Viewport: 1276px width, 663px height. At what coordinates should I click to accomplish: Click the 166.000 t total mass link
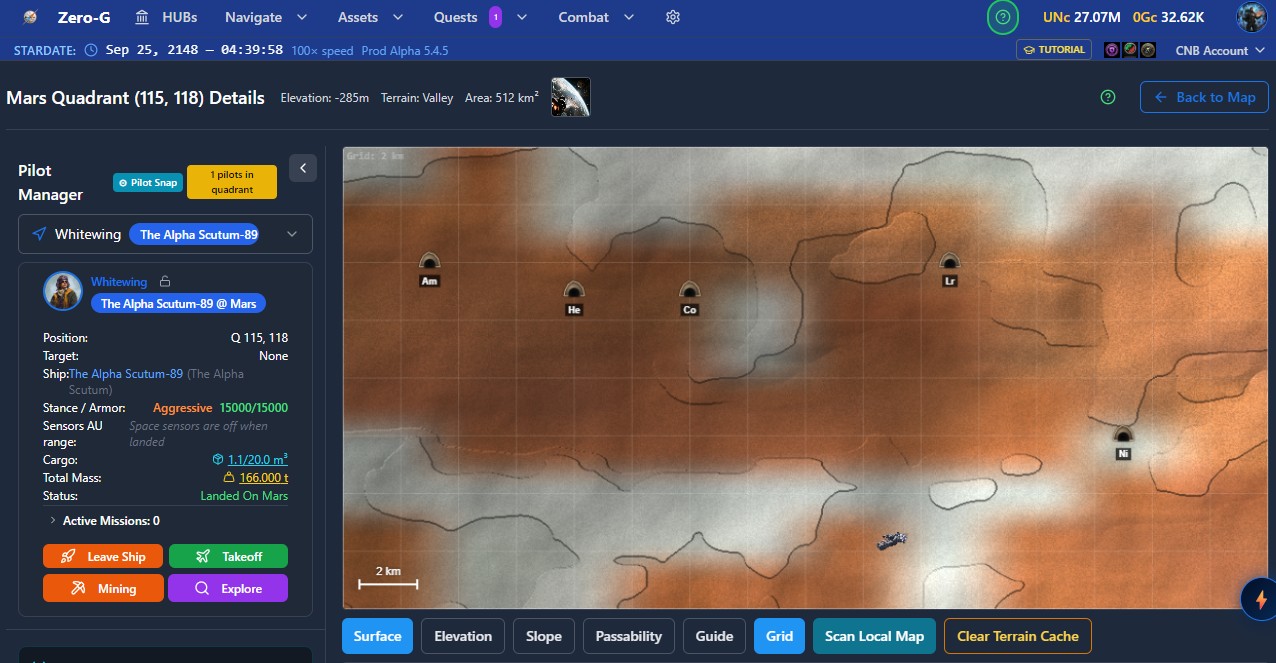pyautogui.click(x=264, y=478)
